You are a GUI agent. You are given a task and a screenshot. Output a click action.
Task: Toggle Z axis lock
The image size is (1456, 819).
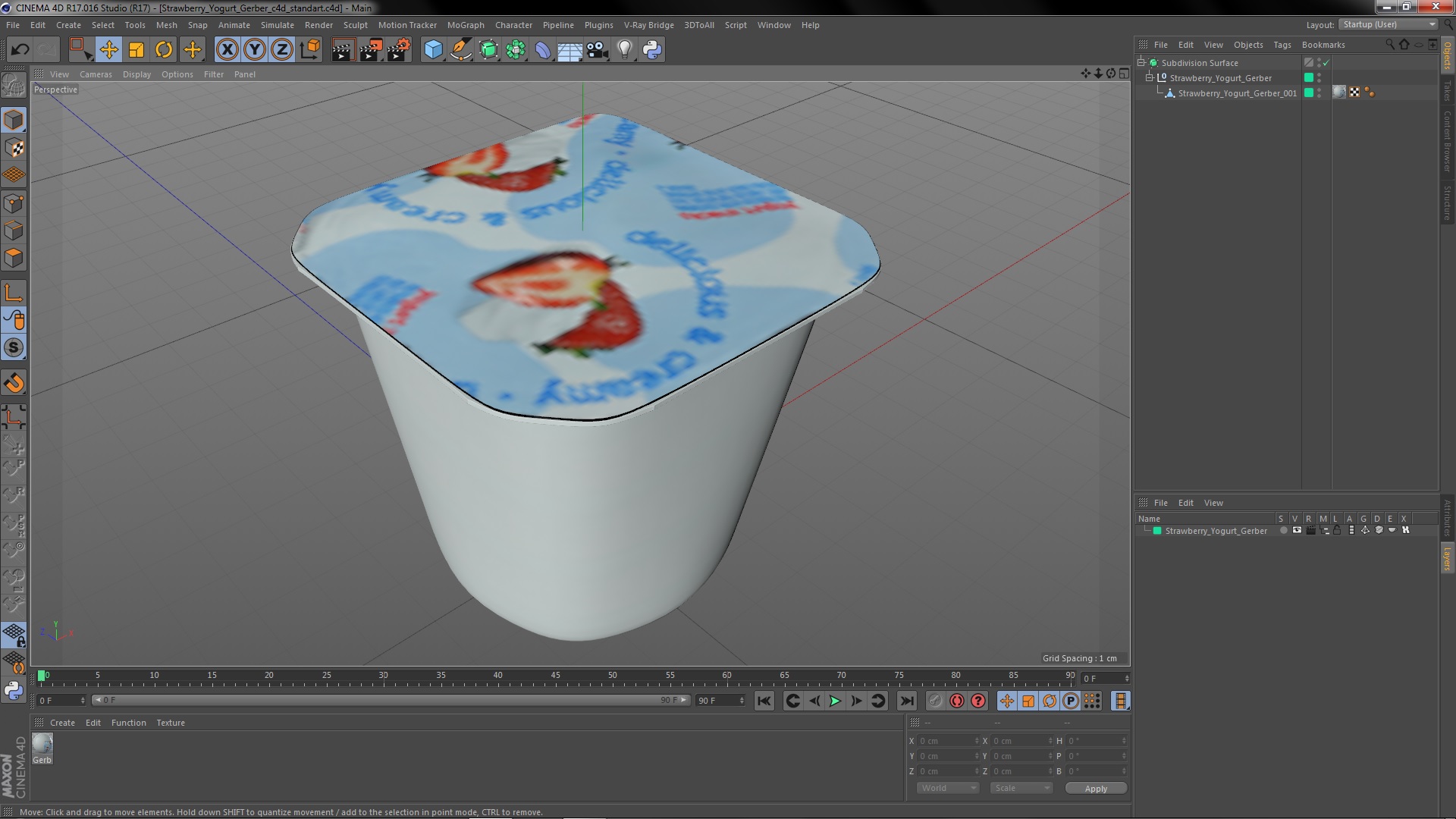282,50
